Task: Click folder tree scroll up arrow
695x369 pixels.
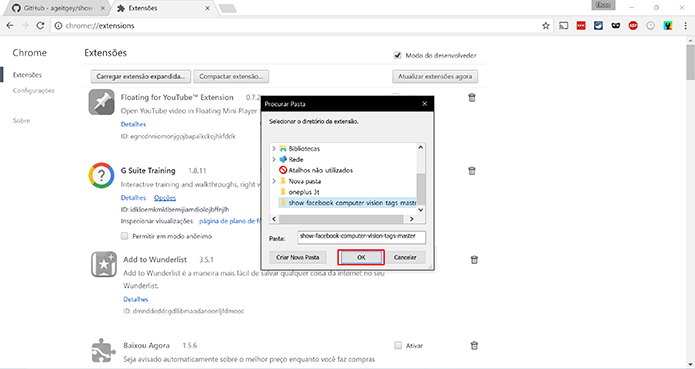Action: point(421,147)
